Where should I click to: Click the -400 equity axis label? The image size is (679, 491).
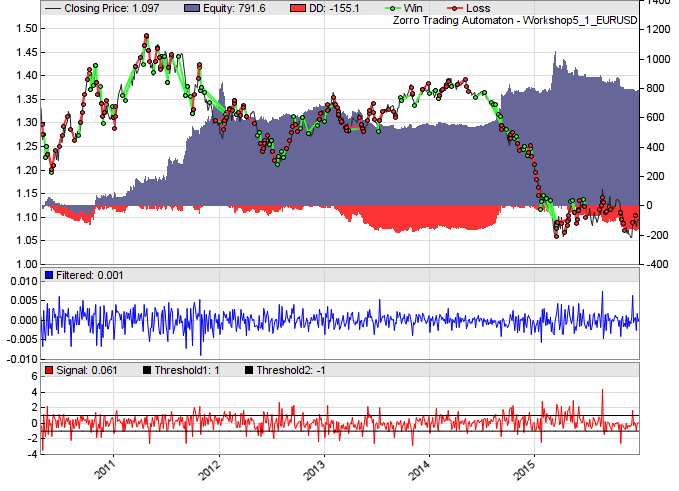point(655,264)
